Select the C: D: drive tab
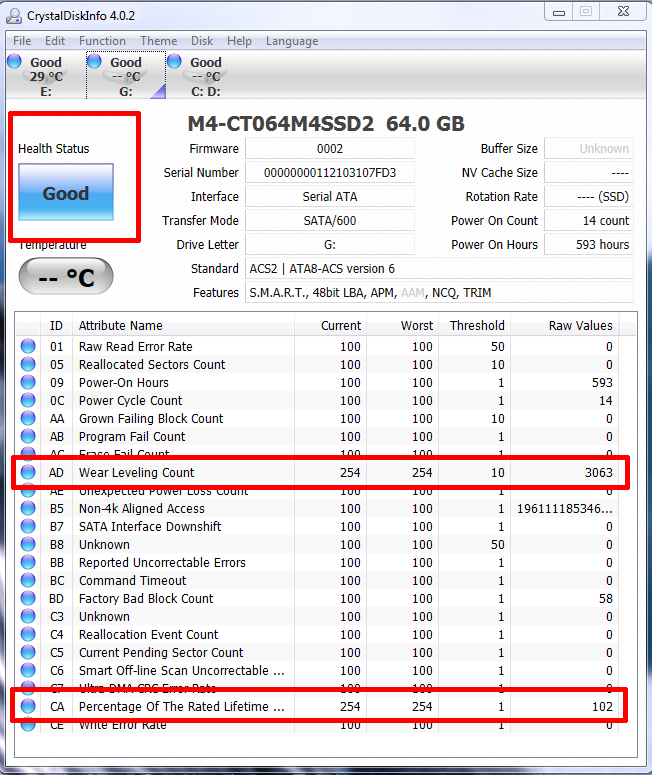 pyautogui.click(x=206, y=75)
